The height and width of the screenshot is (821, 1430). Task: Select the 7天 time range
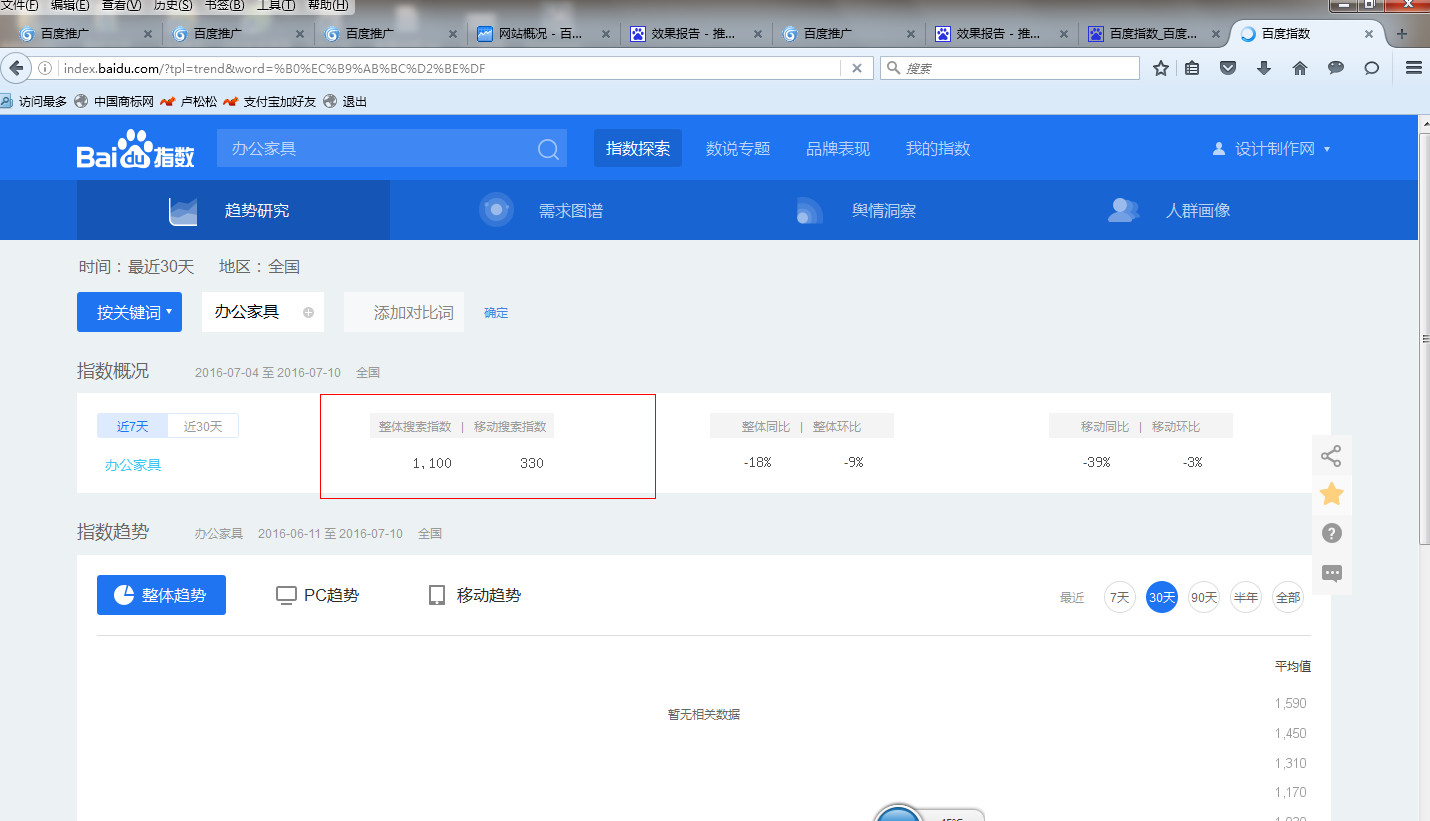click(1119, 596)
